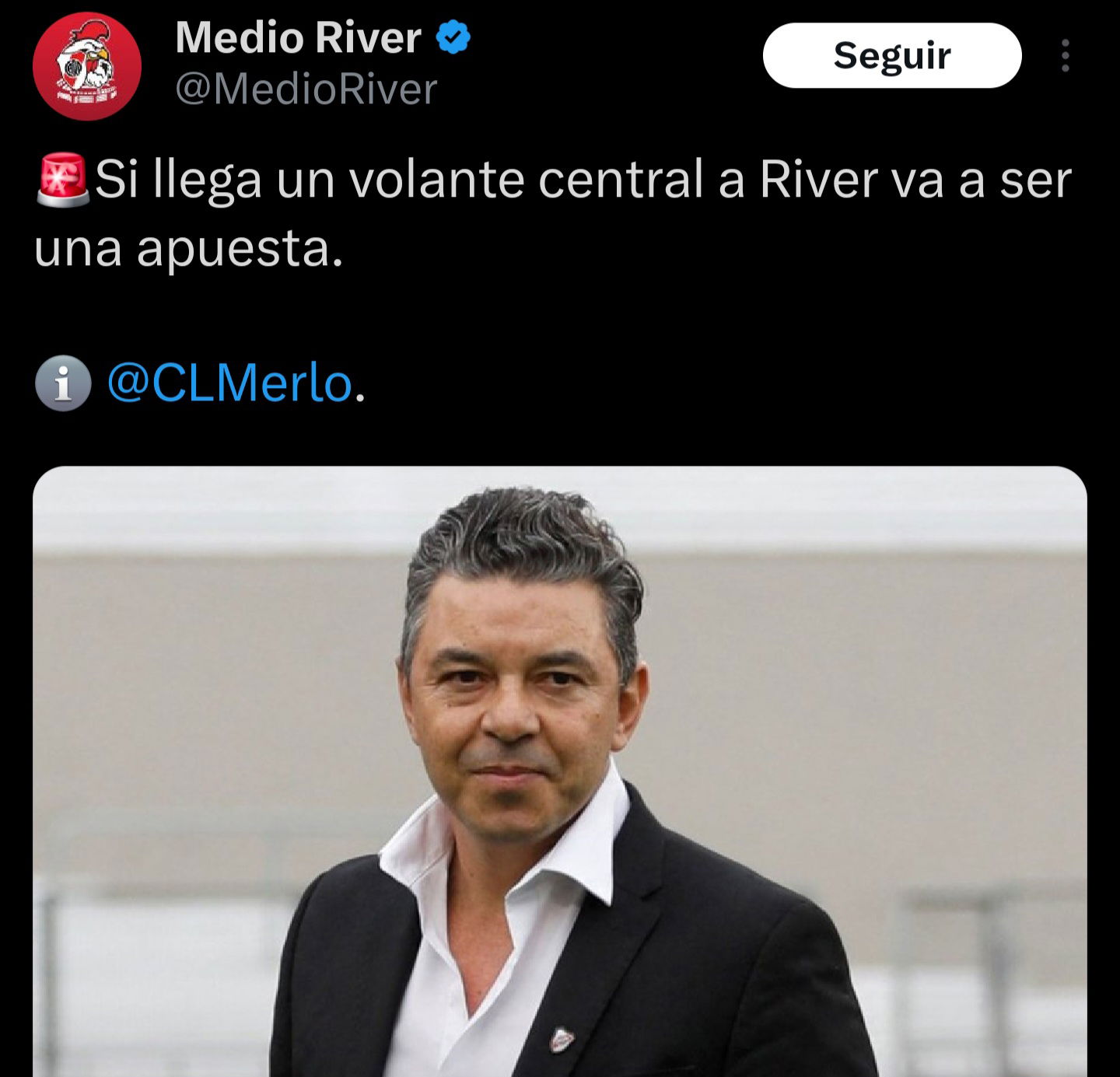This screenshot has width=1120, height=1077.
Task: Open the attached photo of the man in a blazer
Action: [560, 771]
